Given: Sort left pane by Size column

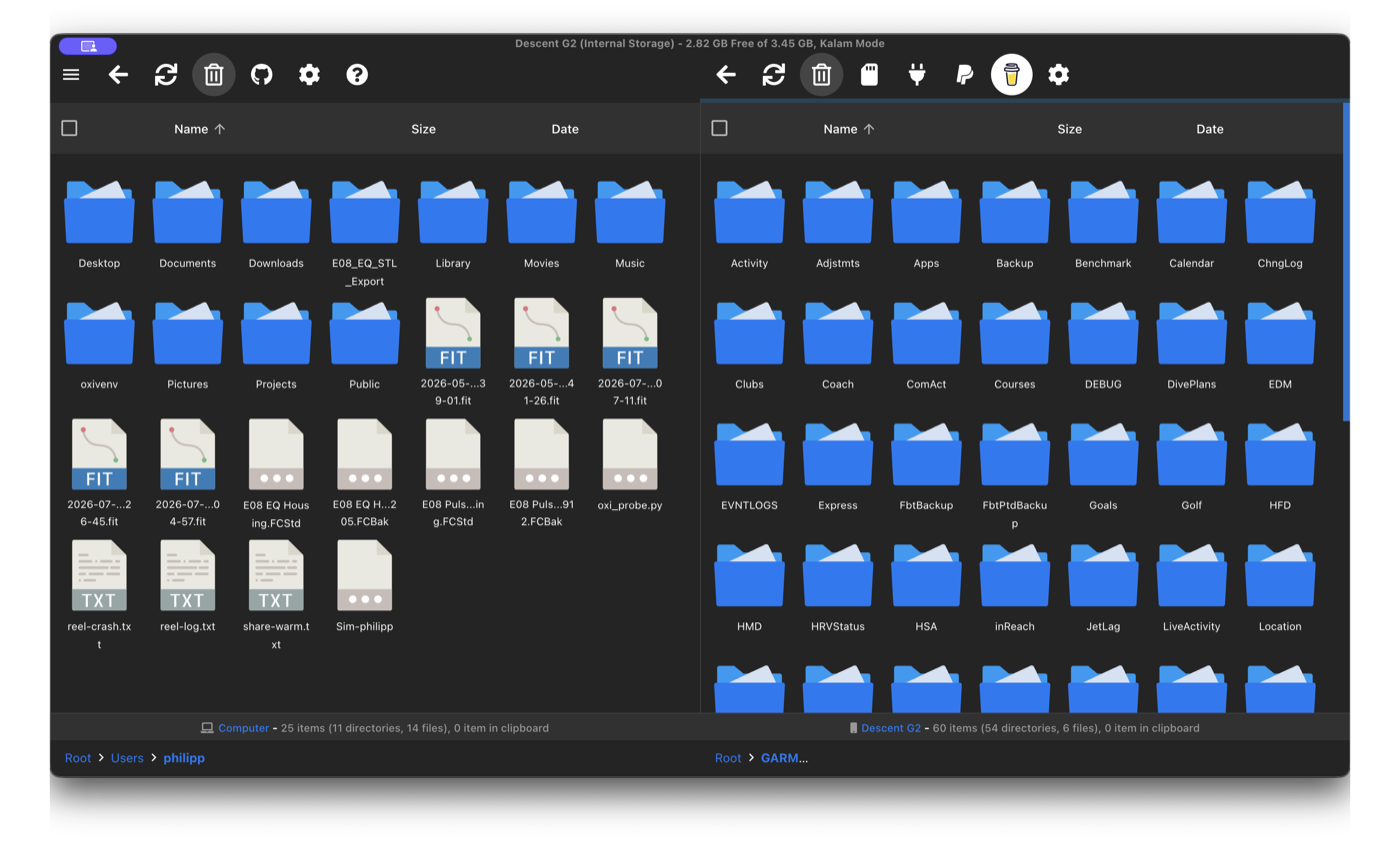Looking at the screenshot, I should (x=424, y=129).
